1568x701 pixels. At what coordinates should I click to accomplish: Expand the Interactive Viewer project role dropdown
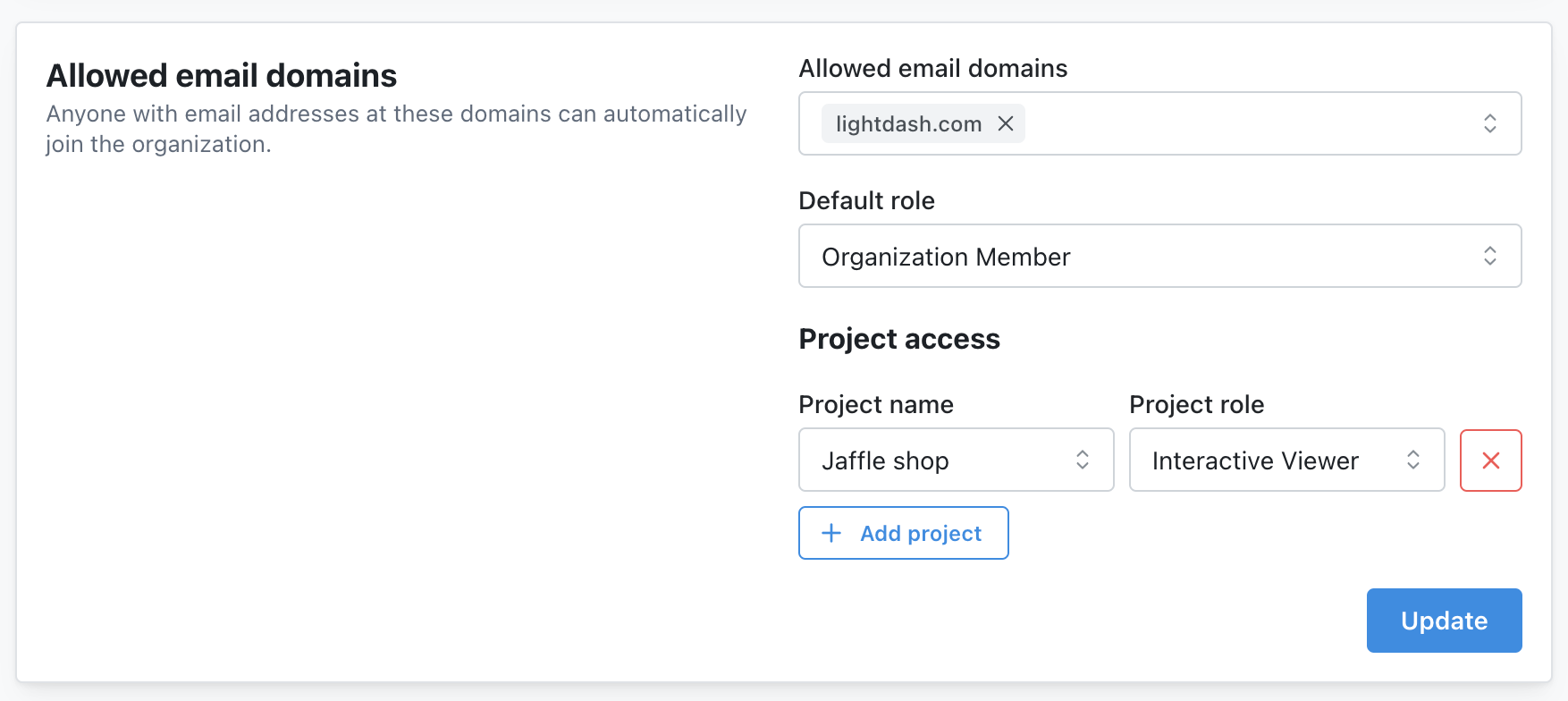(x=1269, y=460)
